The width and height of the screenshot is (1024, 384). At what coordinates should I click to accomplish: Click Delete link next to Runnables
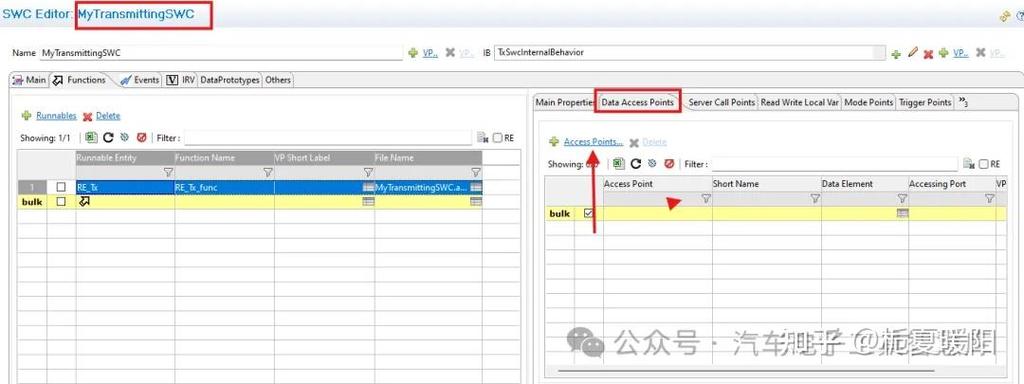pos(108,116)
